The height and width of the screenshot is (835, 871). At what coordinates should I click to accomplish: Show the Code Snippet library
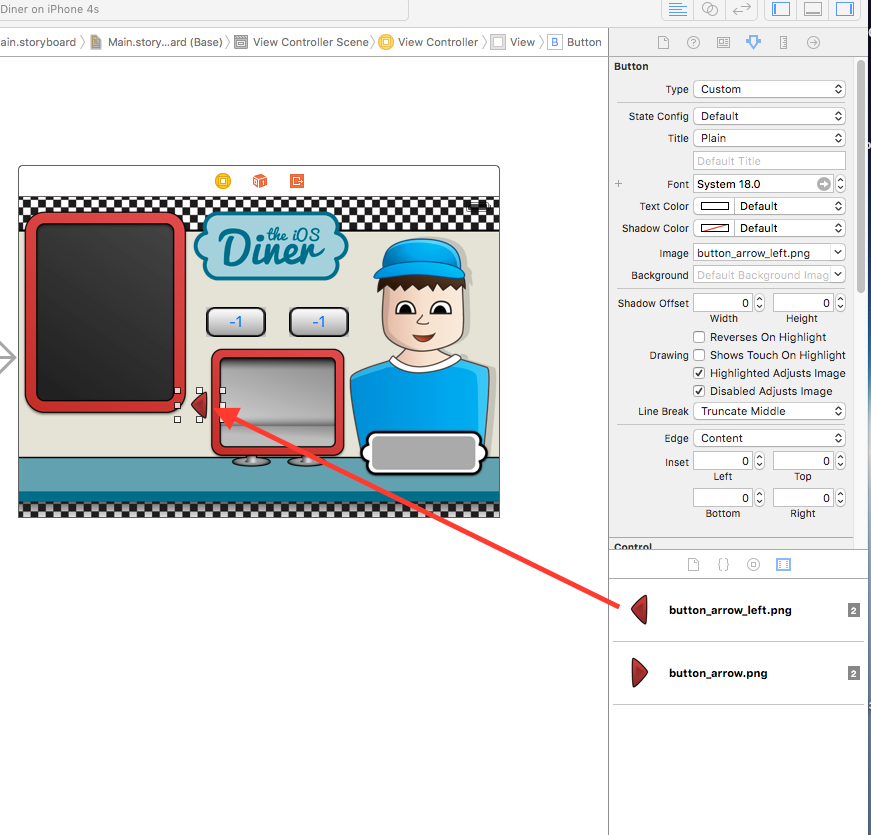point(723,565)
